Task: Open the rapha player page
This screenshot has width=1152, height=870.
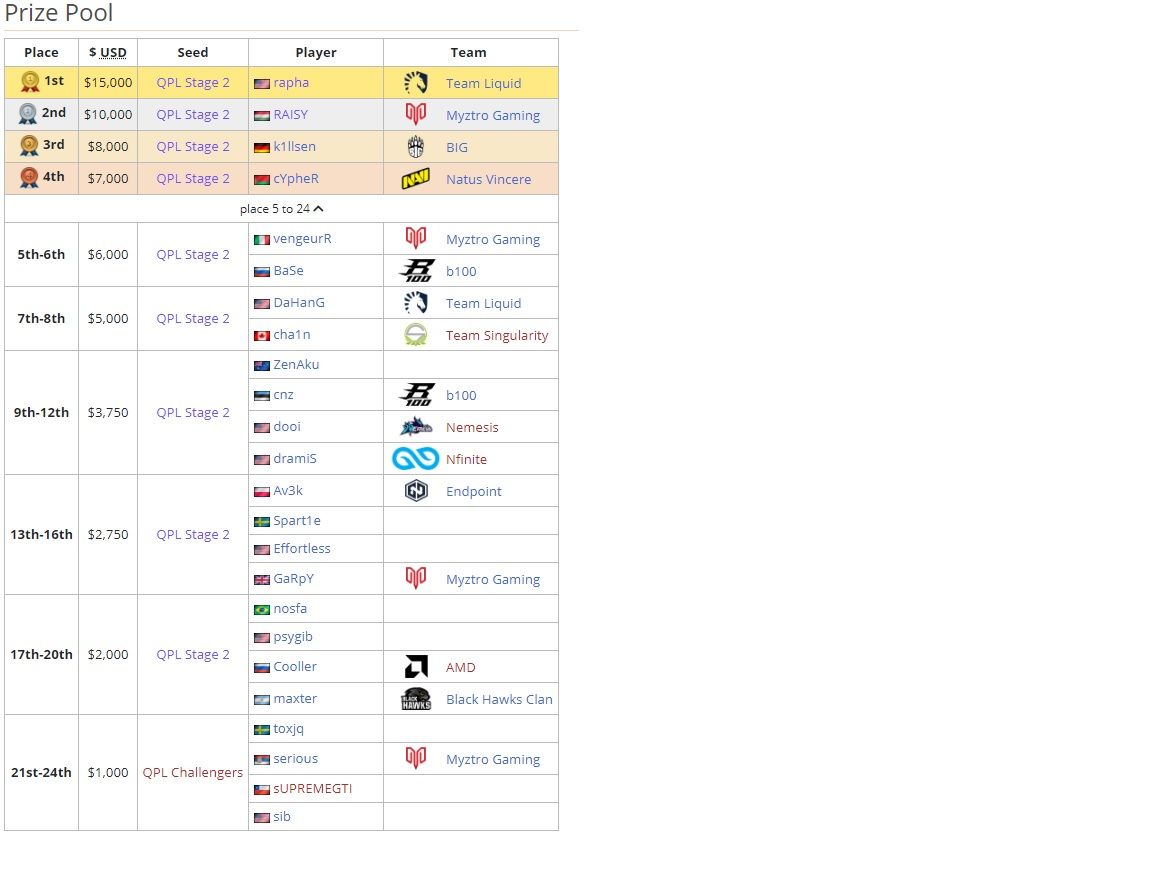Action: click(x=292, y=82)
